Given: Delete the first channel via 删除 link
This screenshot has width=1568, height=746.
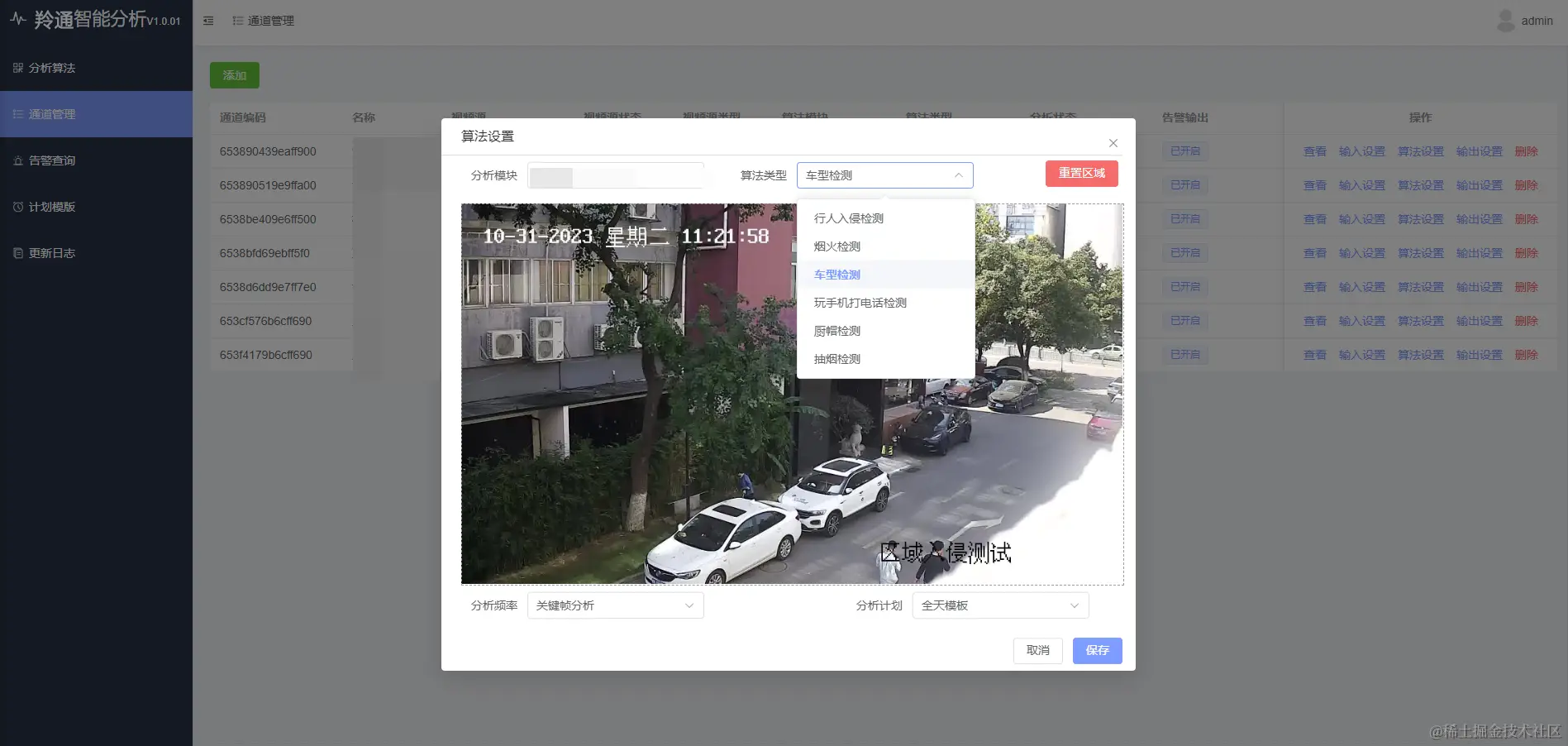Looking at the screenshot, I should pyautogui.click(x=1526, y=151).
